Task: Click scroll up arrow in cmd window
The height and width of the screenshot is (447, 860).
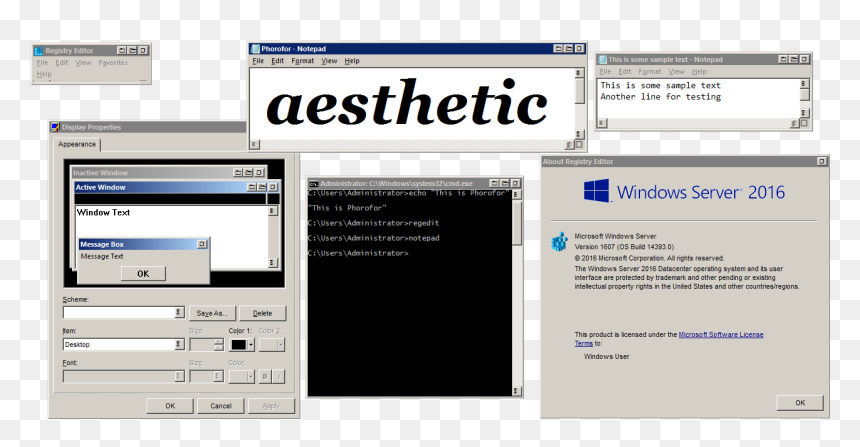Action: [x=516, y=194]
